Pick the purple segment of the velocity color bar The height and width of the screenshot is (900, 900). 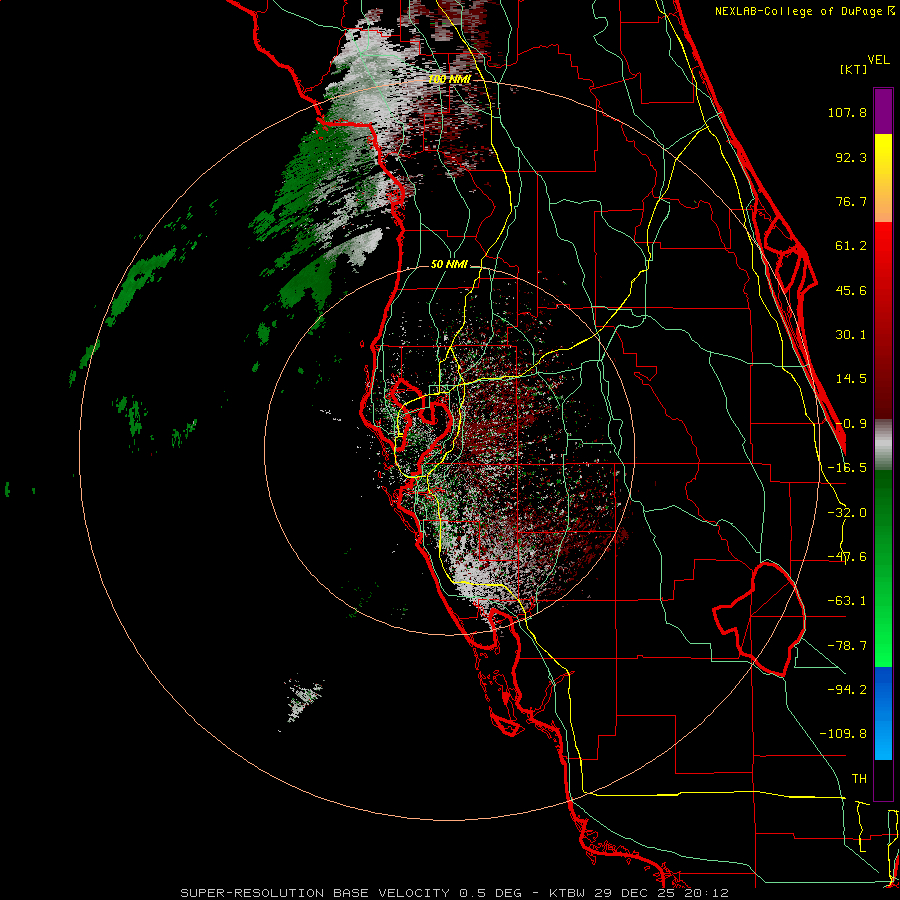(x=883, y=111)
